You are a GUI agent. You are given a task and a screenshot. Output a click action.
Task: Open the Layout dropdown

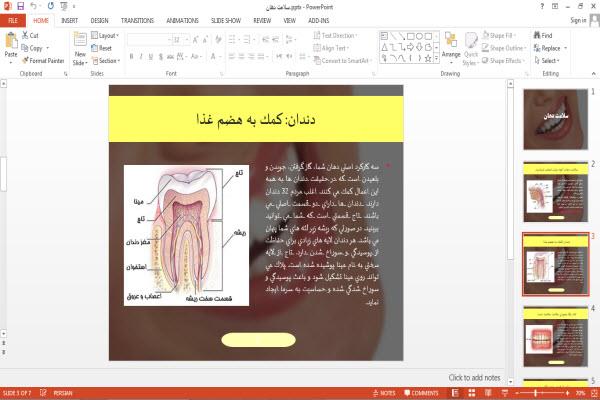[105, 35]
